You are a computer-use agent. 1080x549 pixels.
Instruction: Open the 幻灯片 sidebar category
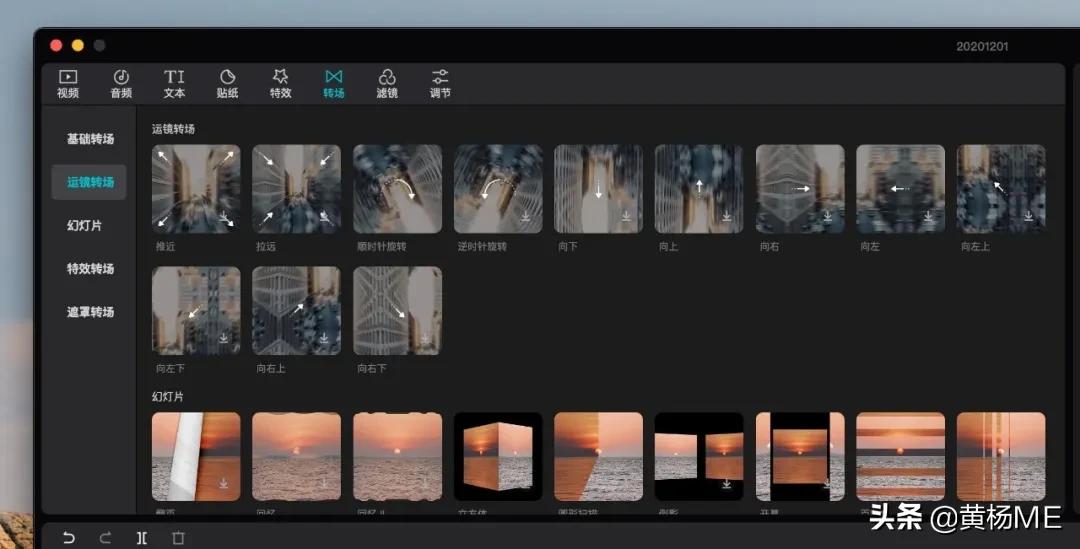[x=84, y=226]
